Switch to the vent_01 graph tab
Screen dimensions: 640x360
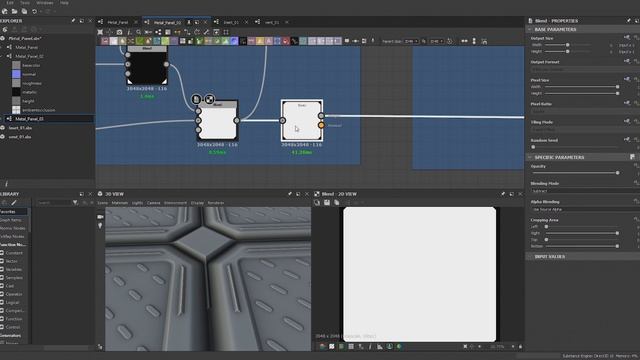[272, 22]
